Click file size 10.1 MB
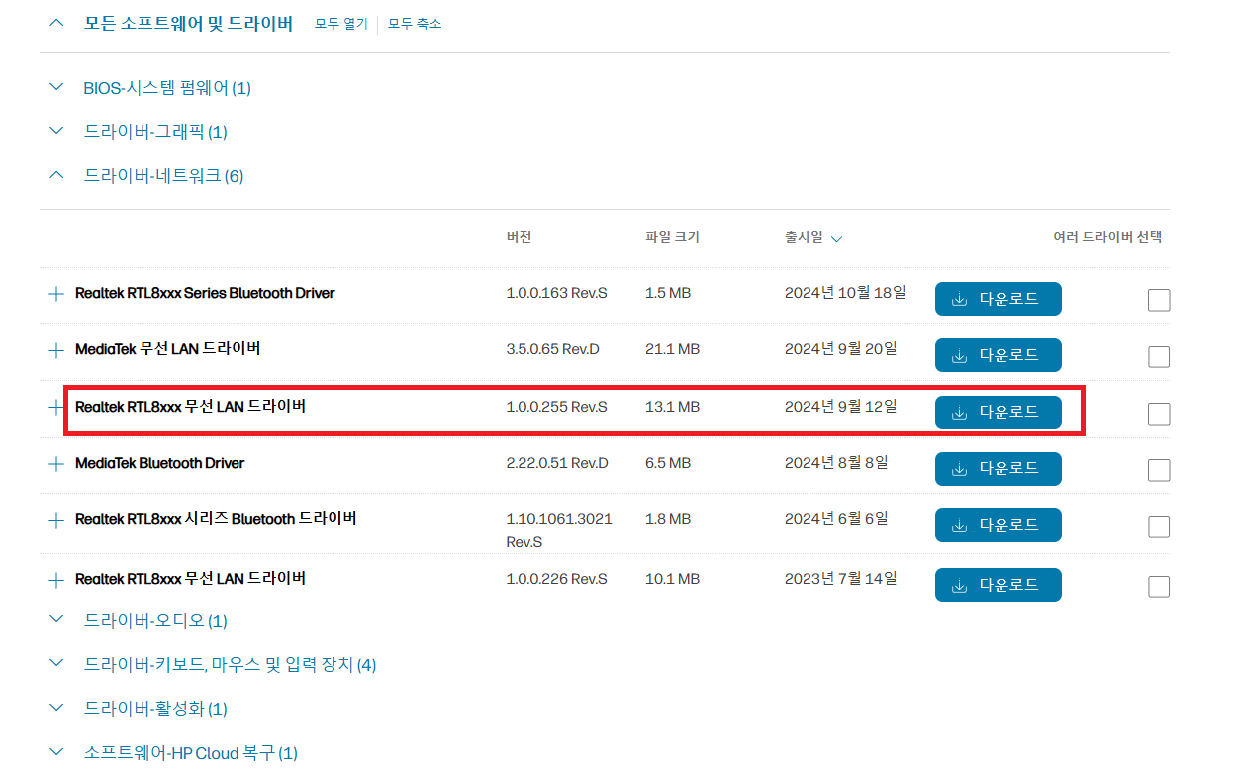 673,579
